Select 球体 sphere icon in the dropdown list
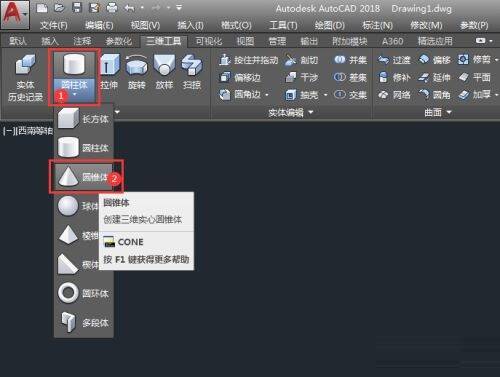 [68, 206]
